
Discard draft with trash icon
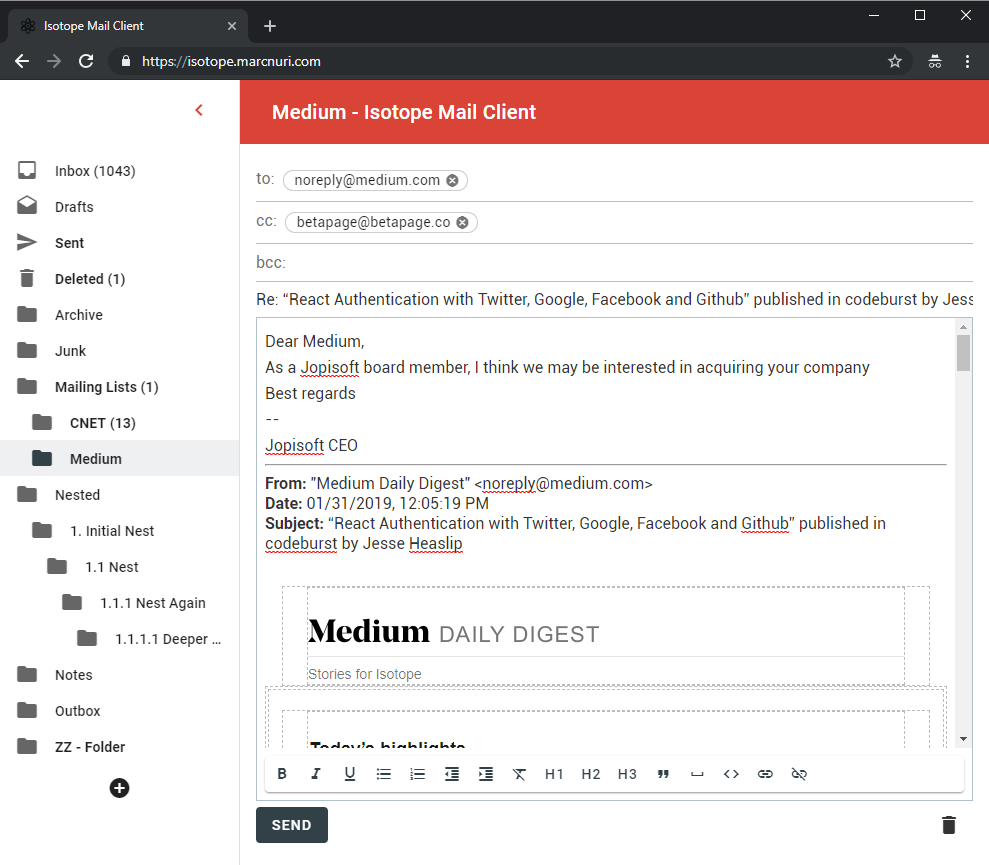tap(949, 825)
